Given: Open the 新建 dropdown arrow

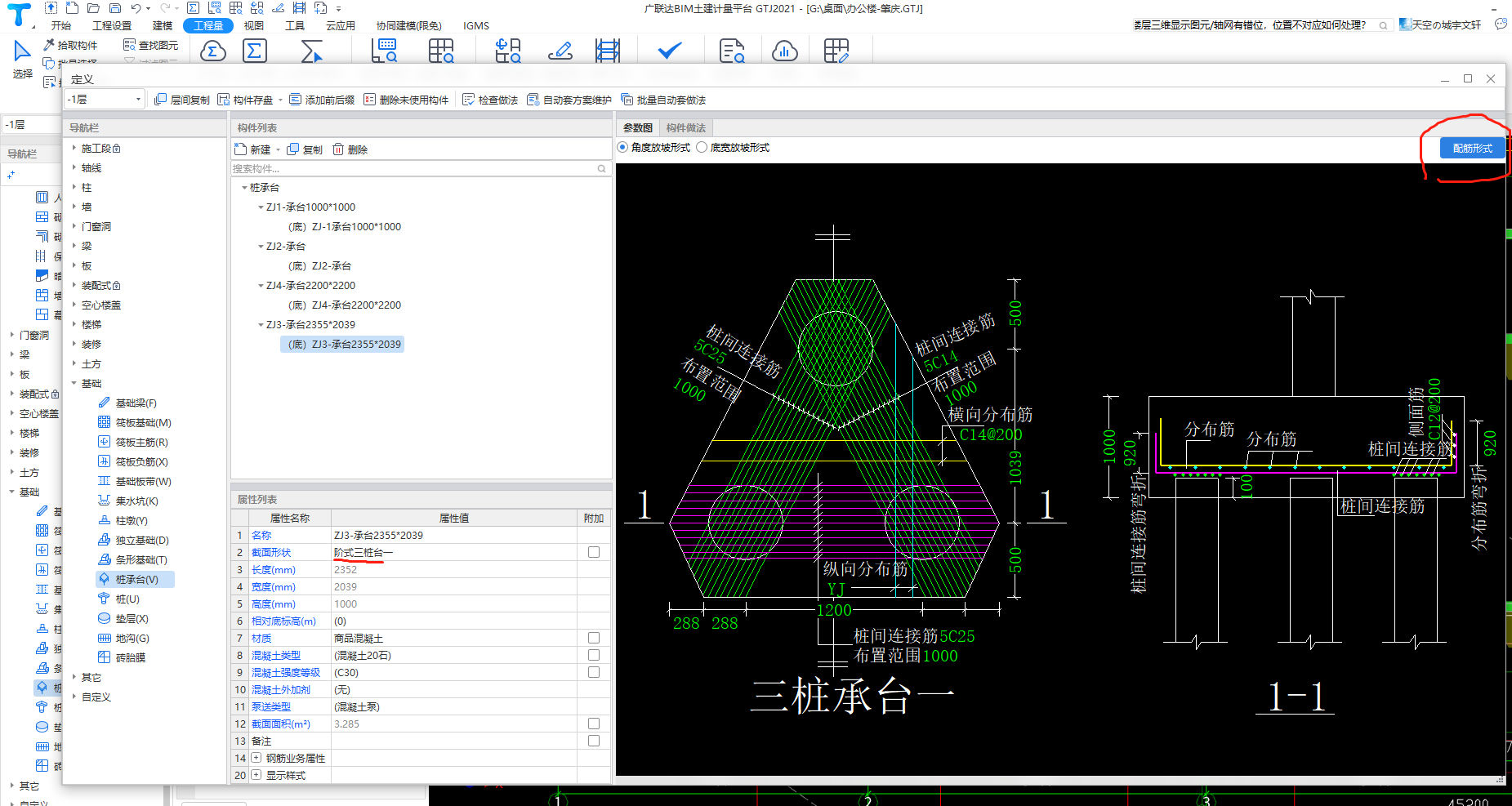Looking at the screenshot, I should (x=278, y=149).
